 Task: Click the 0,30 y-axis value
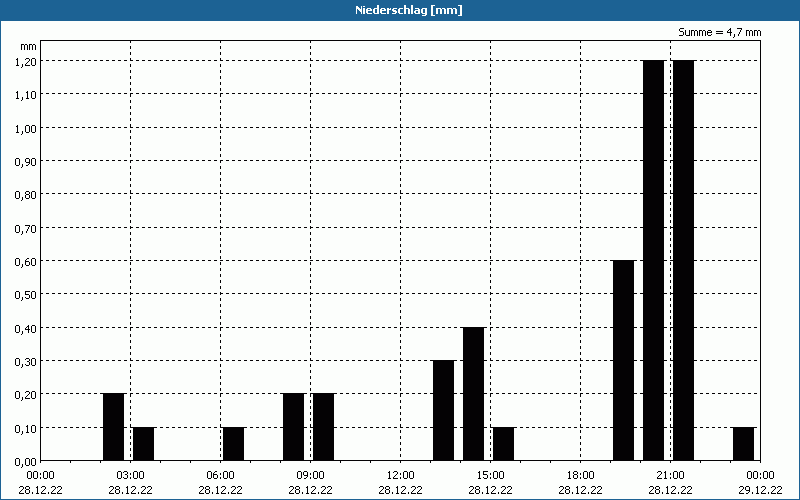[26, 361]
